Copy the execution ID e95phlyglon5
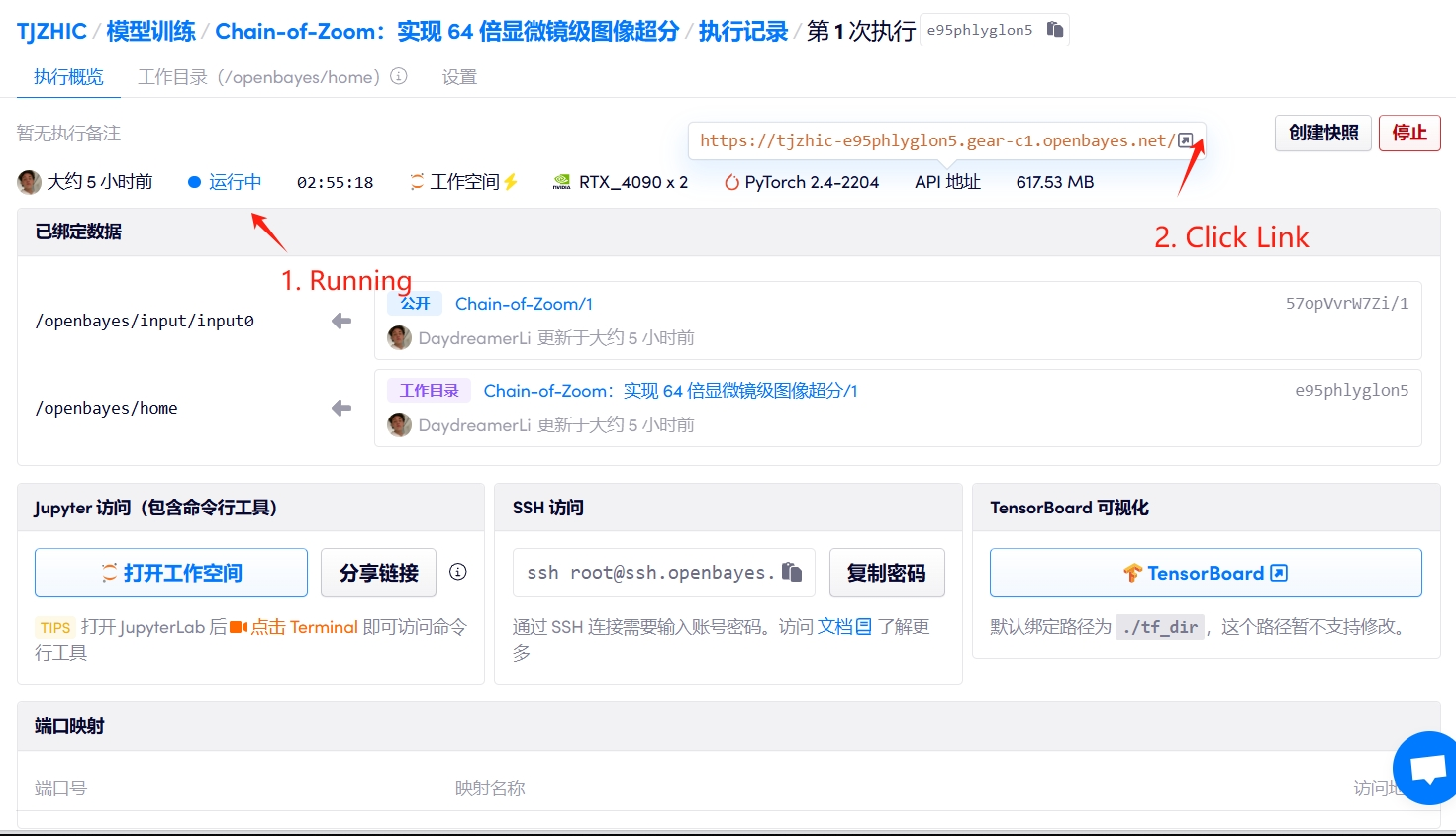Image resolution: width=1456 pixels, height=836 pixels. (x=1055, y=30)
